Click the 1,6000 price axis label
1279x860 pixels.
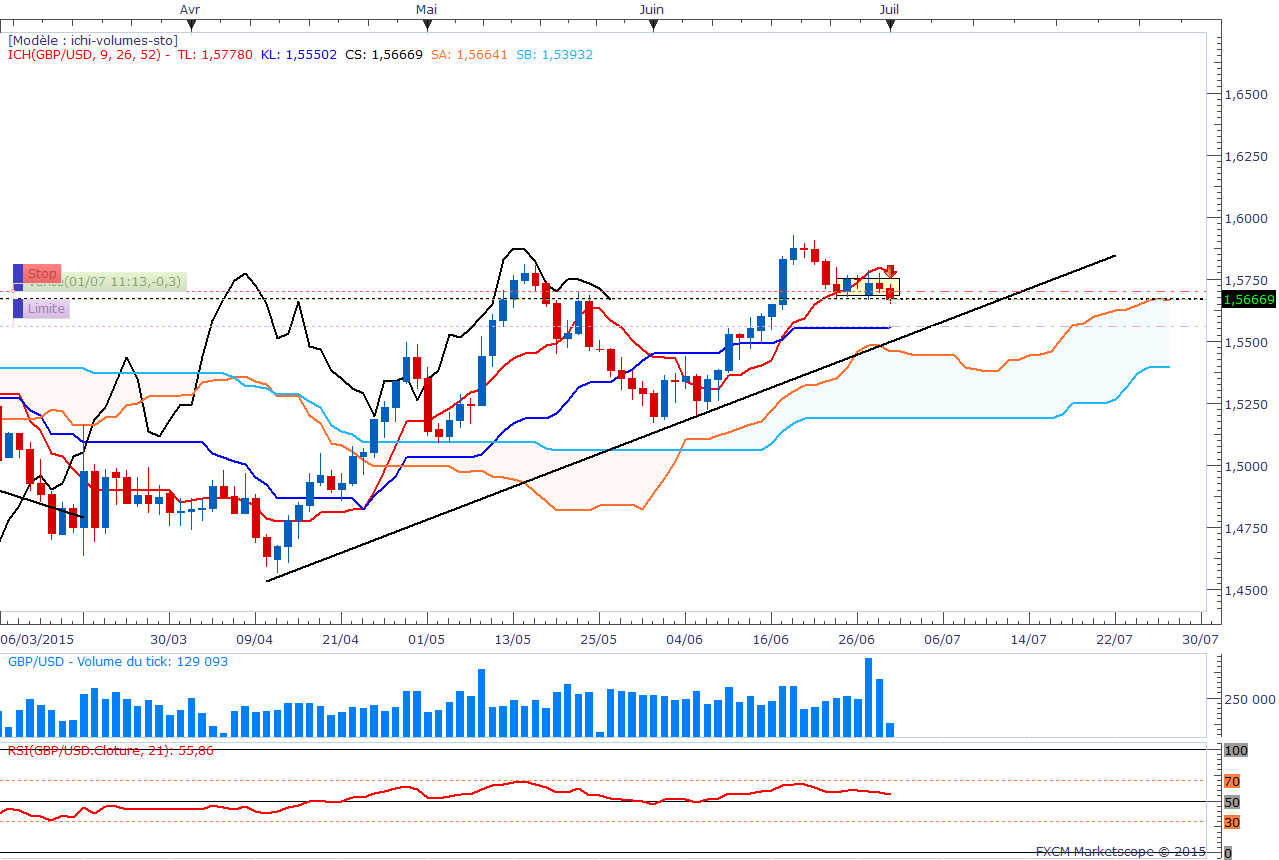coord(1247,218)
